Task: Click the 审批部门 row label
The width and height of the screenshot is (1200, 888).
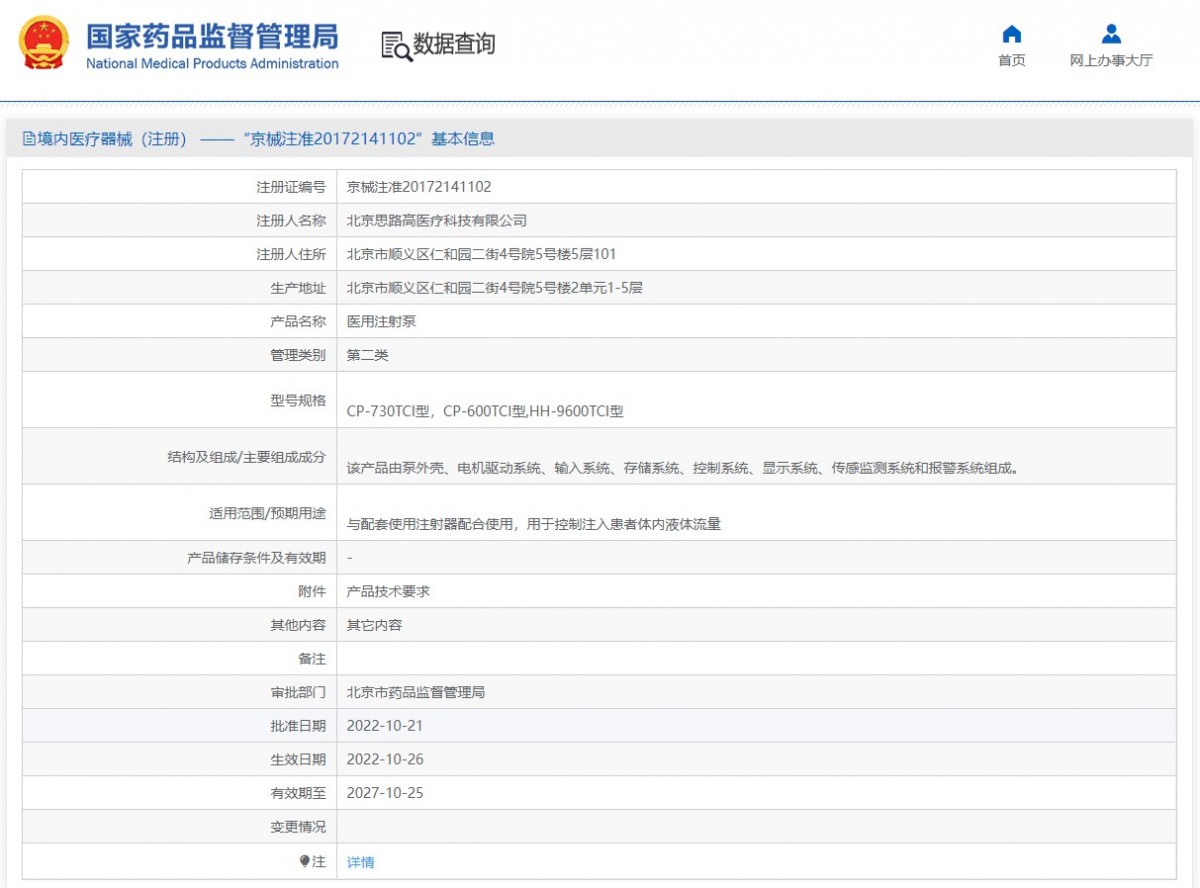Action: [298, 692]
